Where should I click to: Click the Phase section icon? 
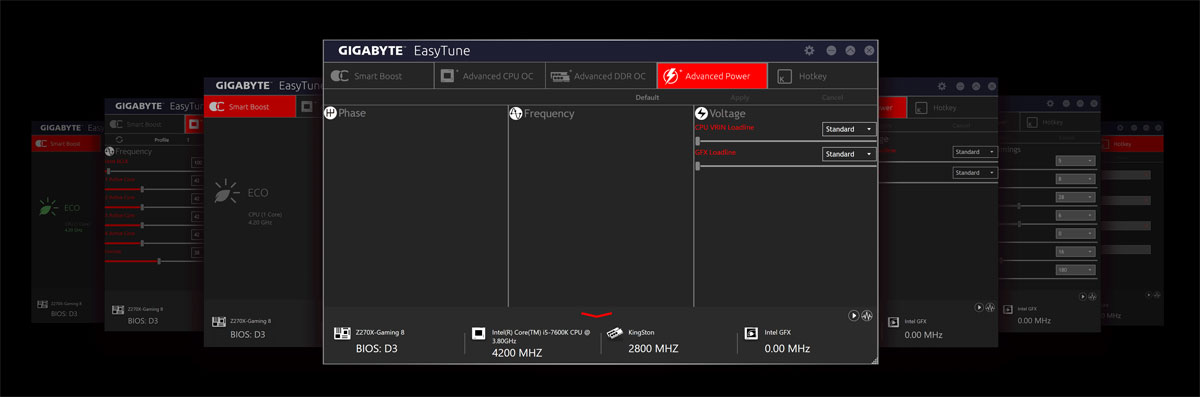331,113
